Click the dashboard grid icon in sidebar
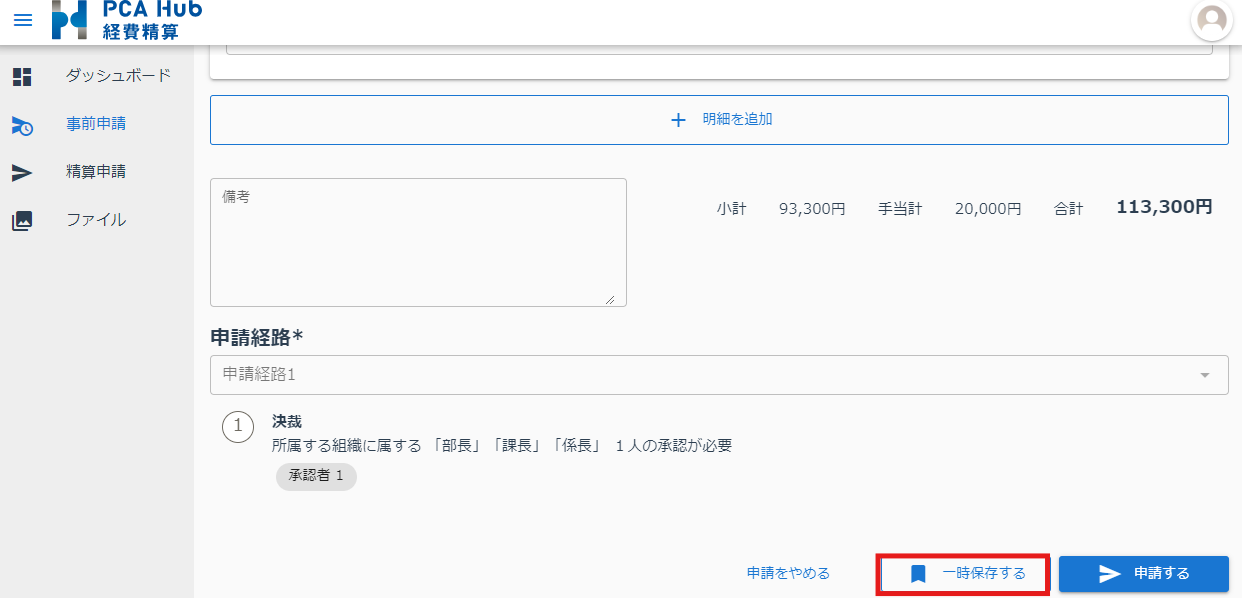Screen dimensions: 1242x598 pos(22,76)
